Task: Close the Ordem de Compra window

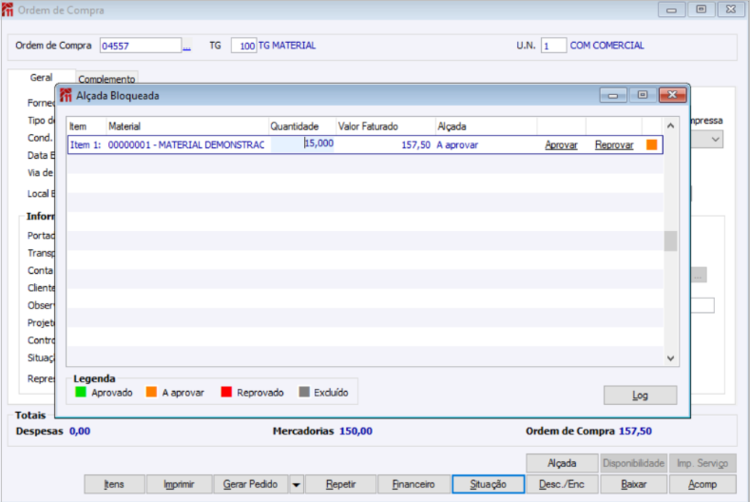Action: tap(731, 10)
